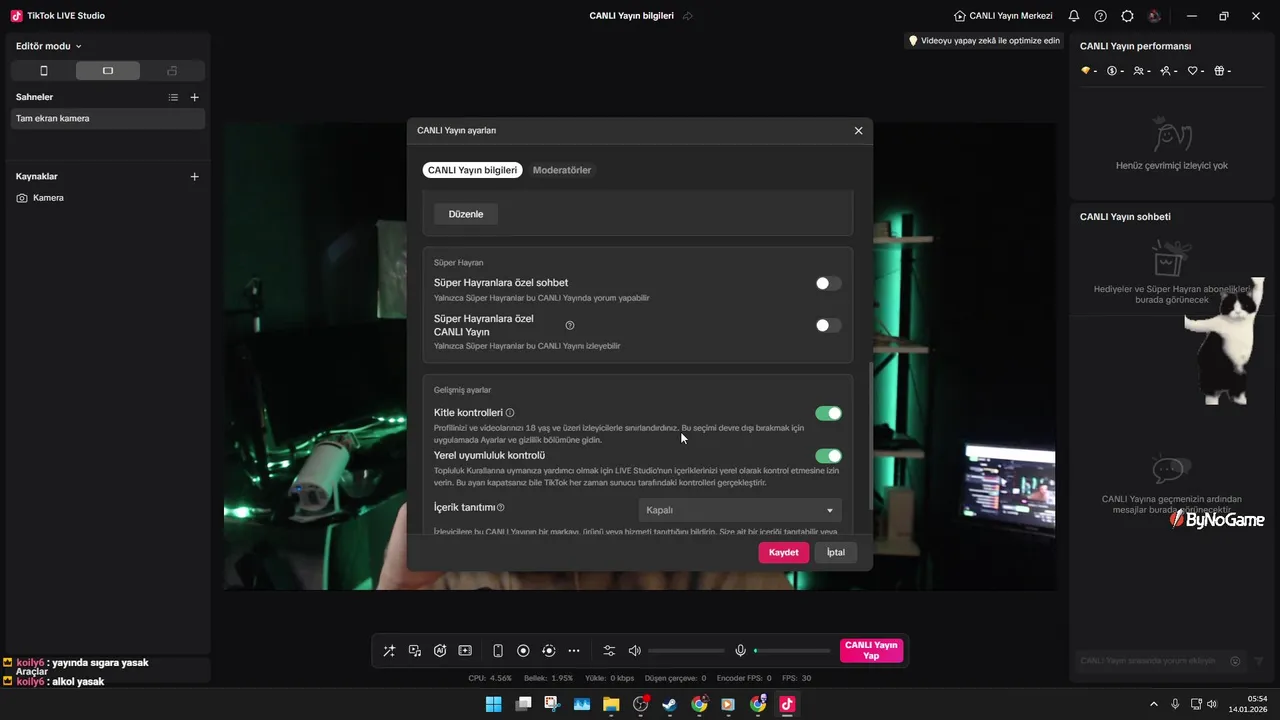The image size is (1280, 720).
Task: Add a new source with plus icon beside Kaynaklar
Action: [x=195, y=176]
